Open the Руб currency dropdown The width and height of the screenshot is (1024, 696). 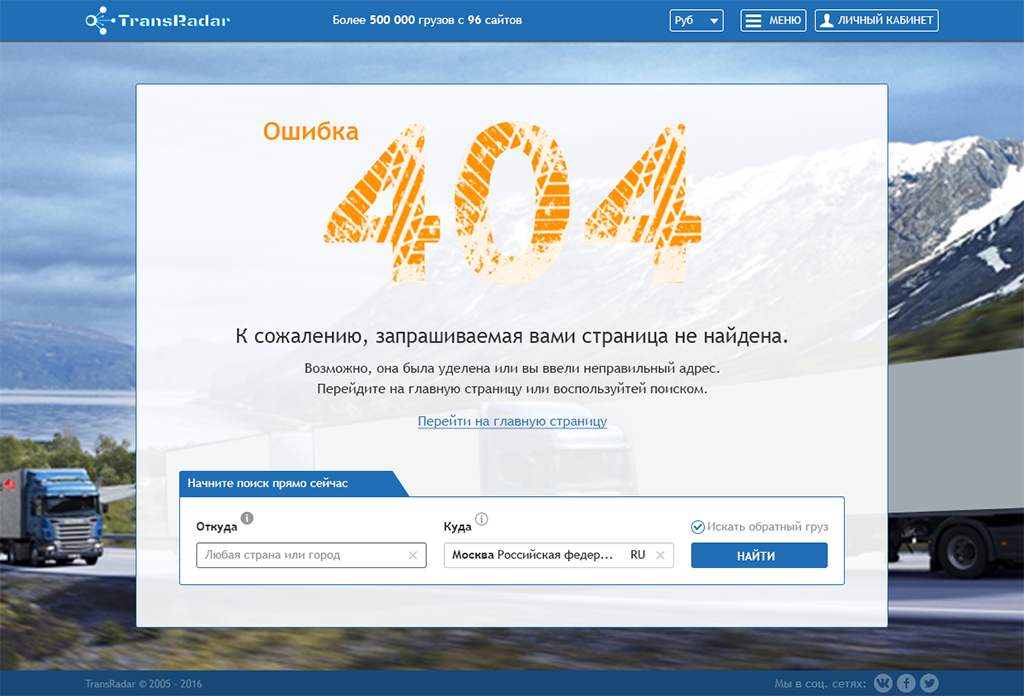coord(696,20)
